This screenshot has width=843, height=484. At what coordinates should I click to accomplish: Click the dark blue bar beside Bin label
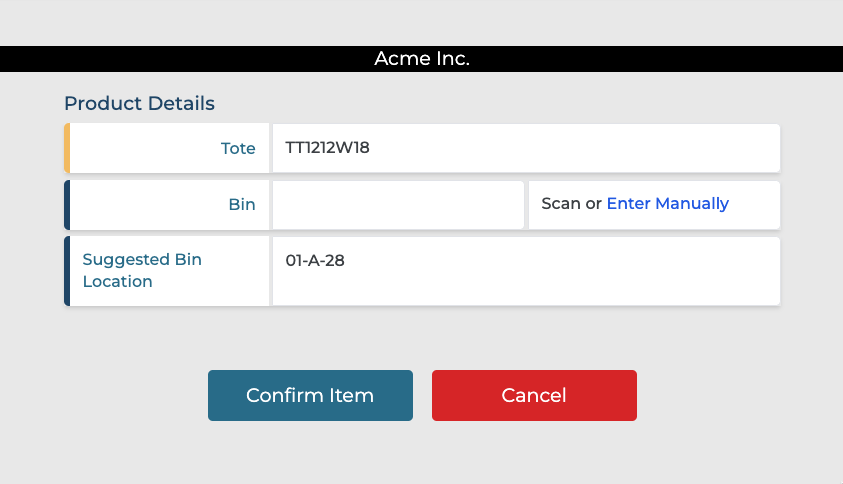67,205
